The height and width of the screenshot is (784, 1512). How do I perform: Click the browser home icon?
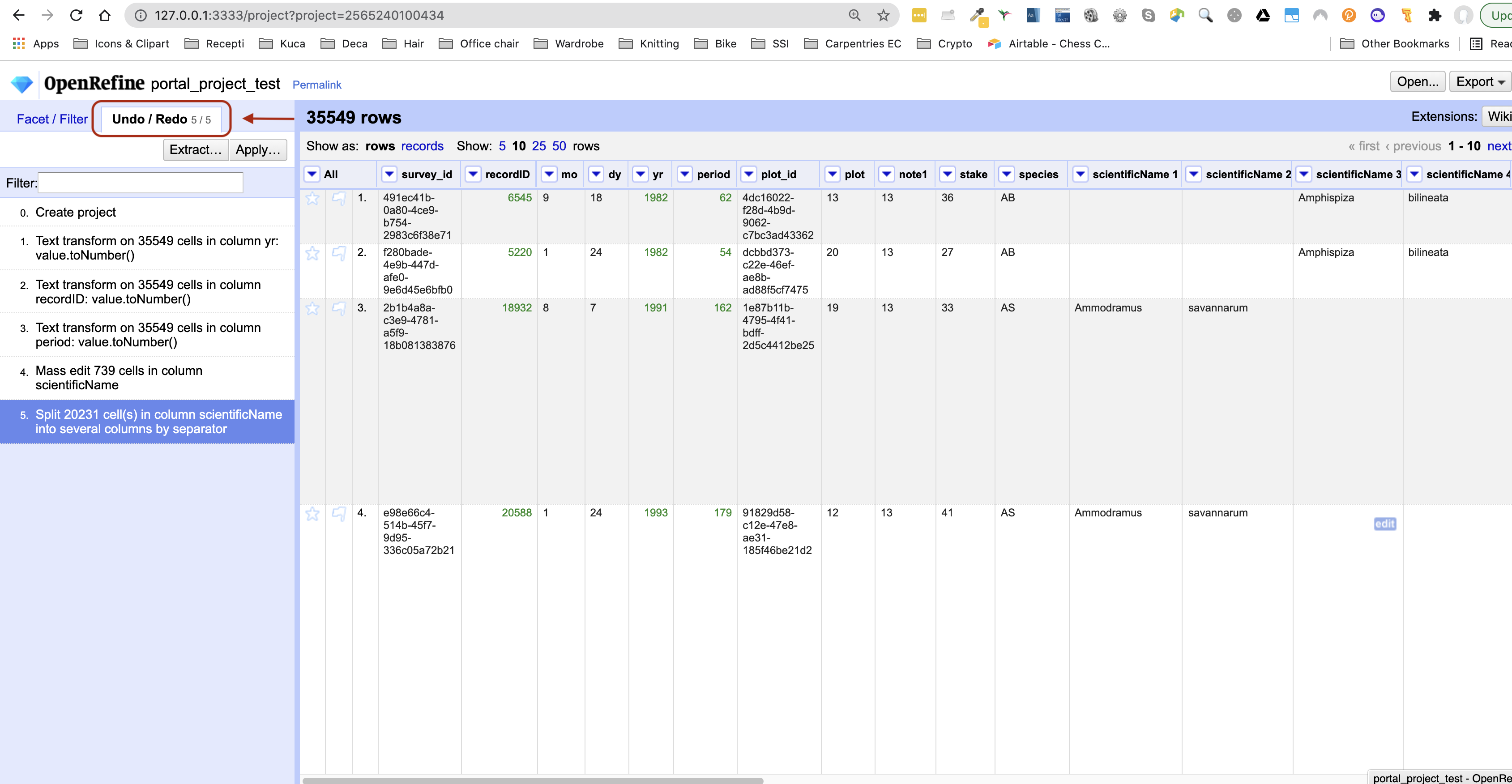[x=104, y=15]
